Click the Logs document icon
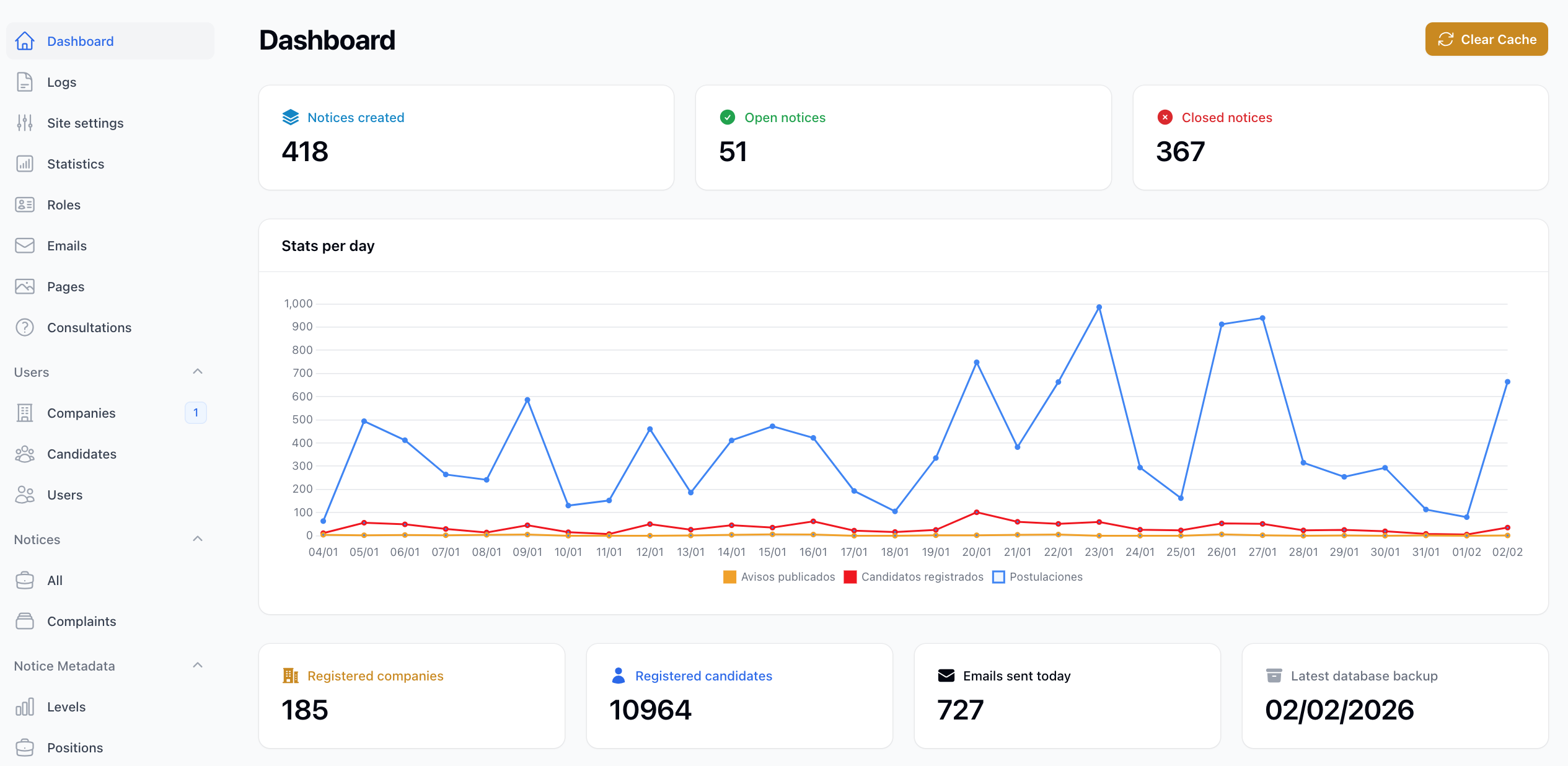 [x=25, y=82]
